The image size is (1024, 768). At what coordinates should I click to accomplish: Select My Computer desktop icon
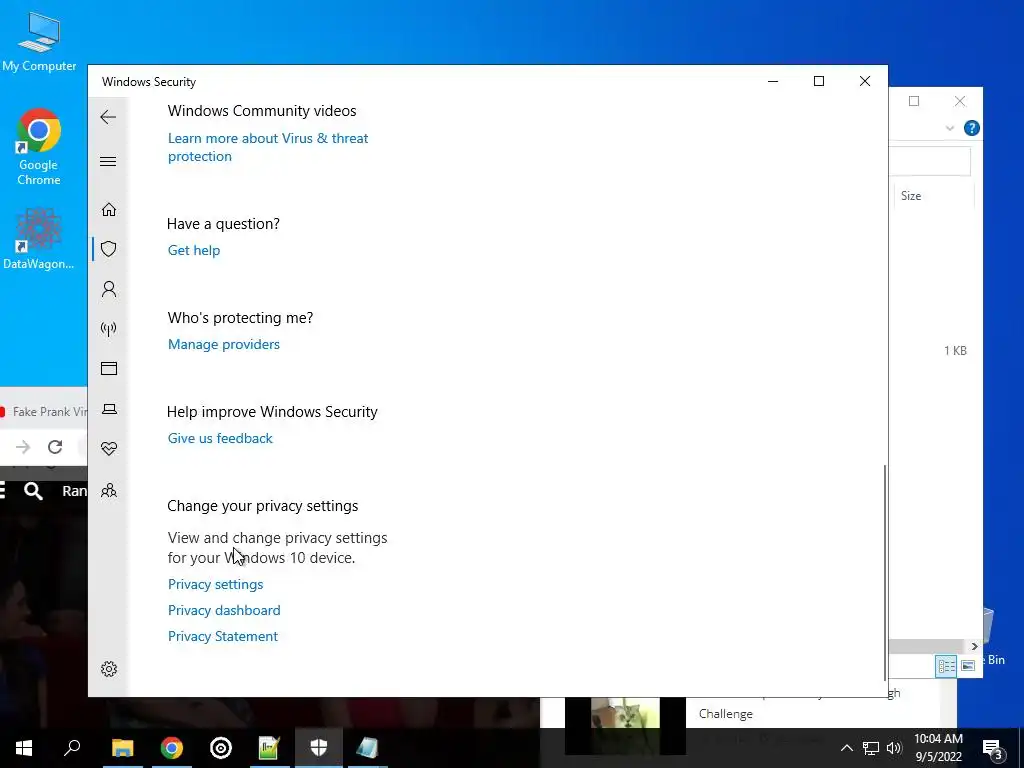coord(39,41)
